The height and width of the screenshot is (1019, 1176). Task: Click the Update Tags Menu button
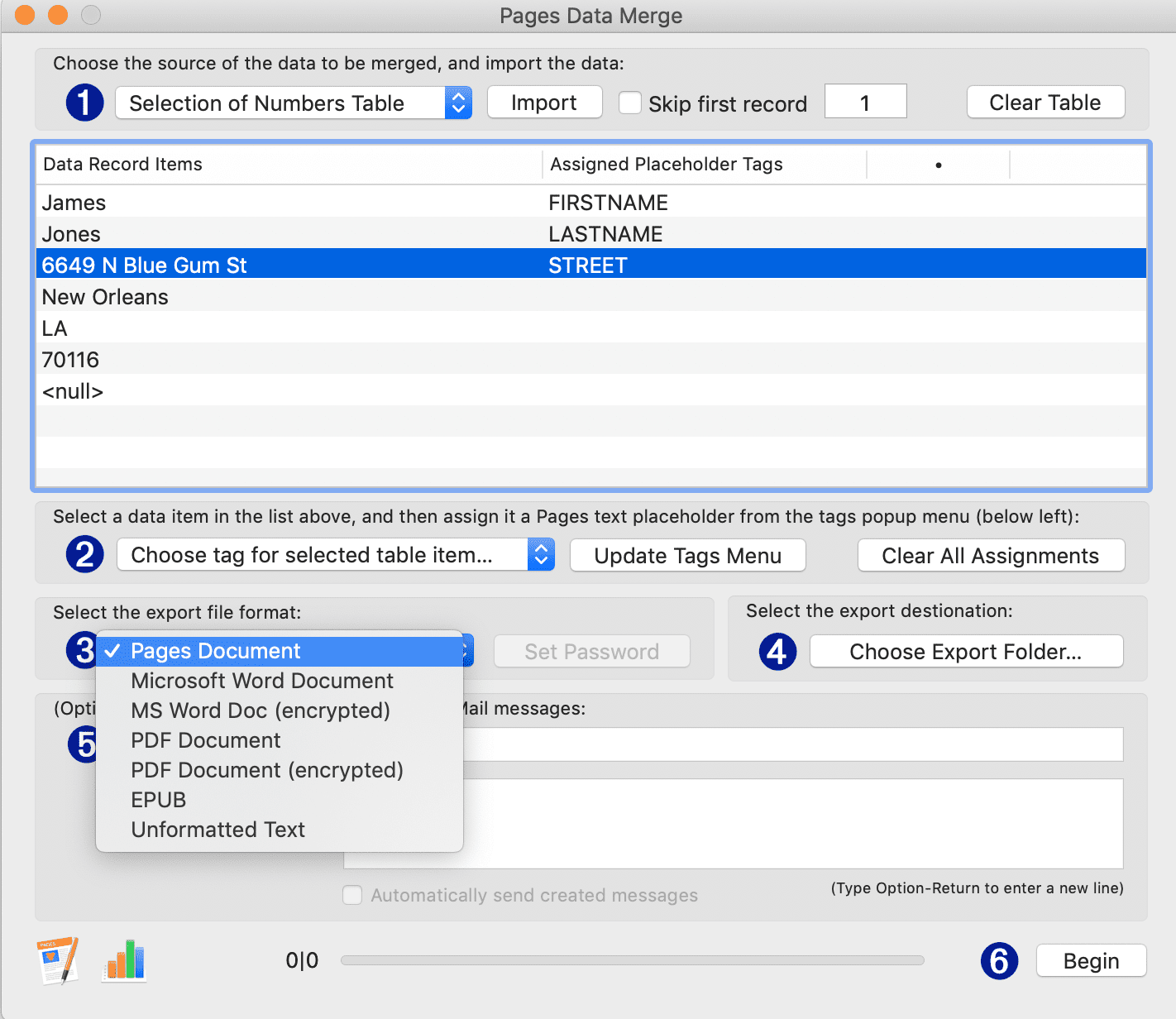click(x=688, y=556)
